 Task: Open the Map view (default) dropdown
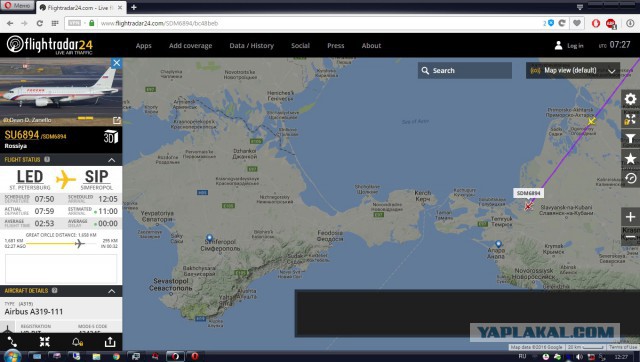pos(573,71)
